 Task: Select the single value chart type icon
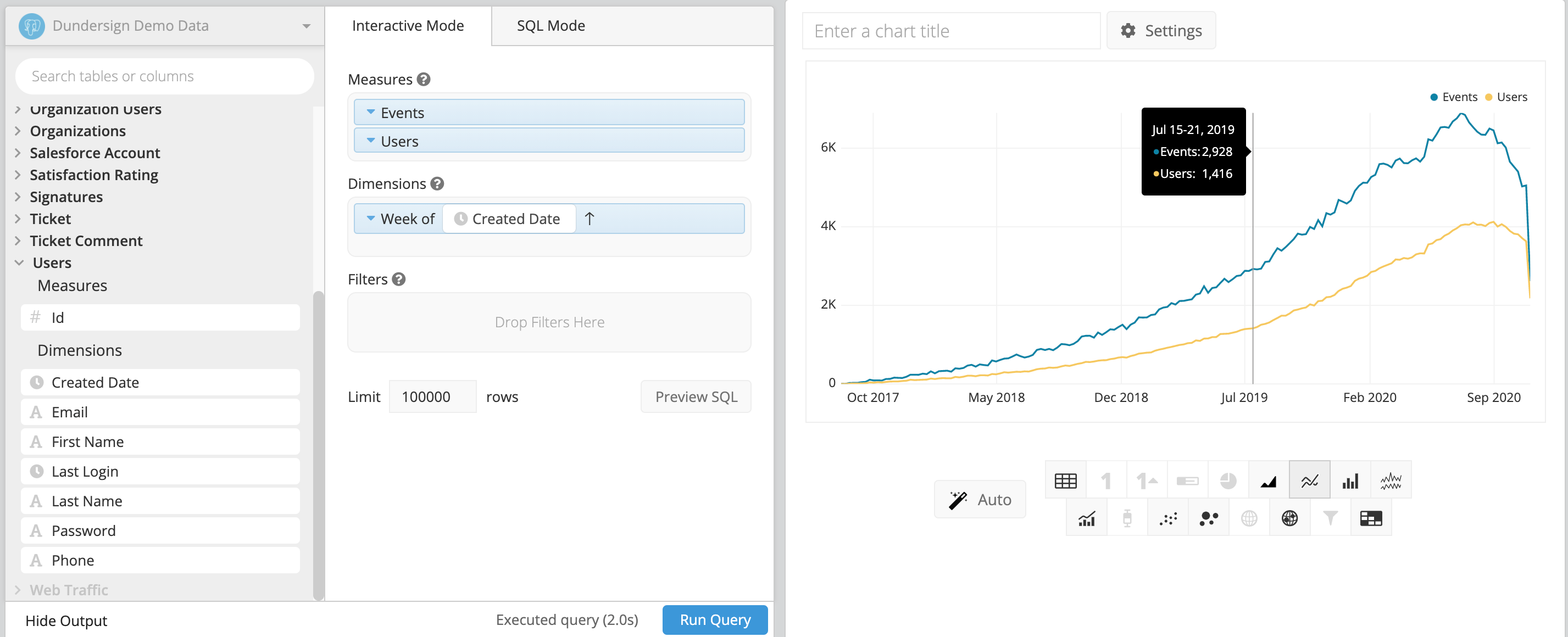tap(1106, 480)
